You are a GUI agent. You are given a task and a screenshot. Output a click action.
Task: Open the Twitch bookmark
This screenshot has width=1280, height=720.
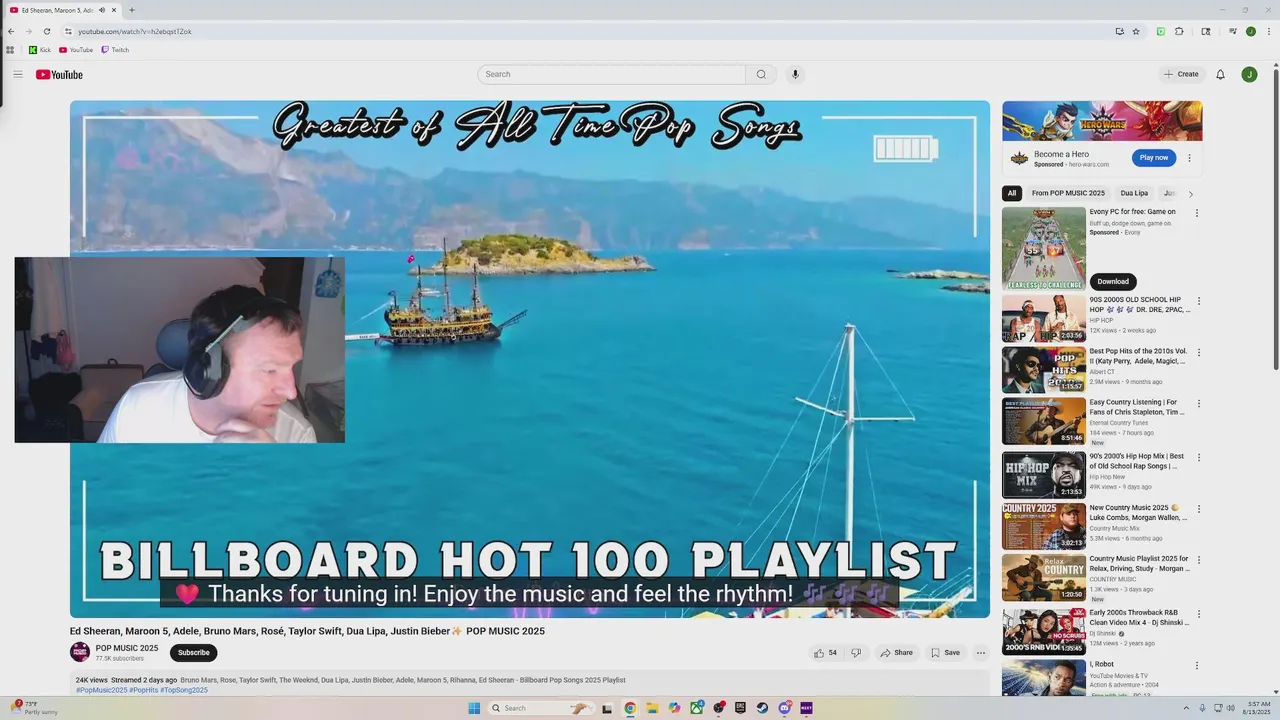click(114, 50)
